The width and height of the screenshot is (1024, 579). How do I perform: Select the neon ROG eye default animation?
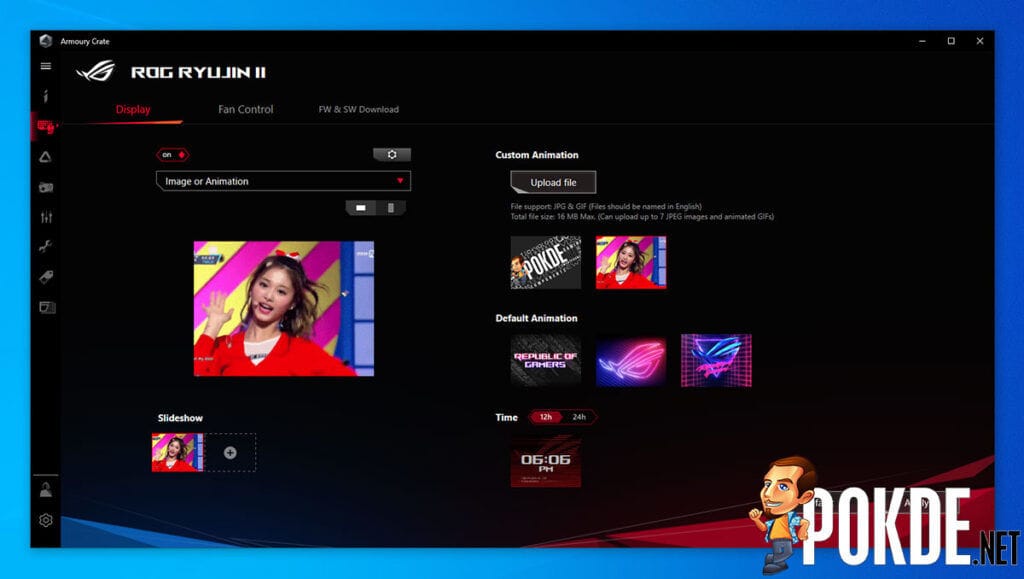[631, 360]
